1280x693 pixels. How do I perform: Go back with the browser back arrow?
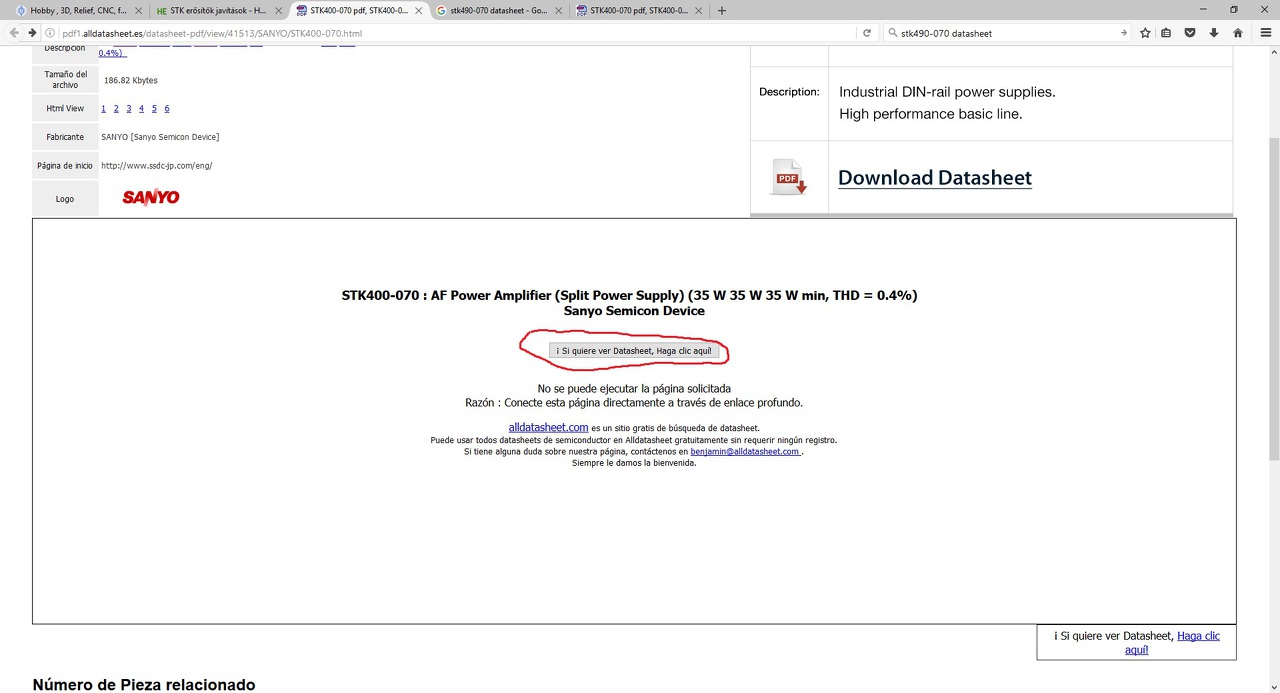coord(14,33)
